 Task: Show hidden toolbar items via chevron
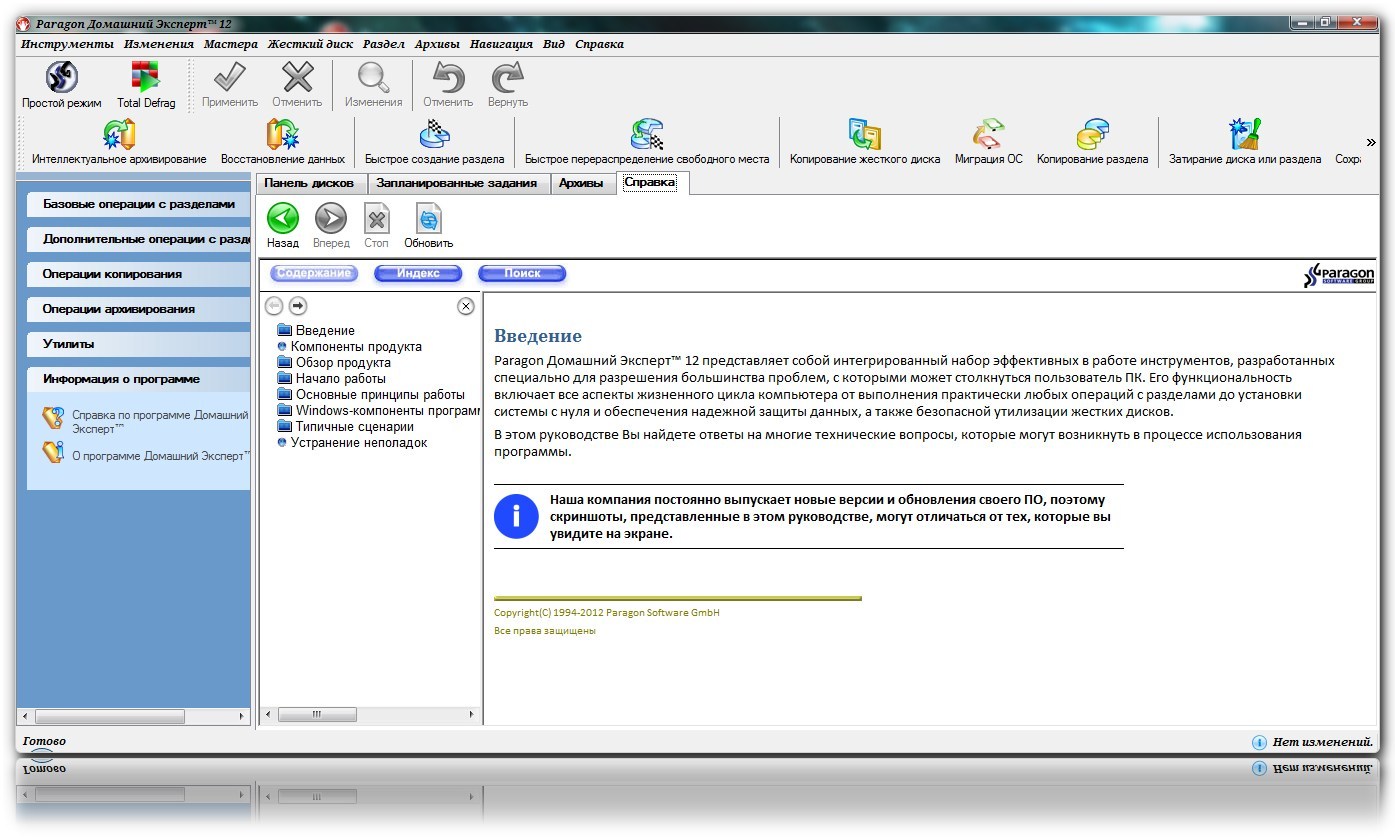point(1371,142)
